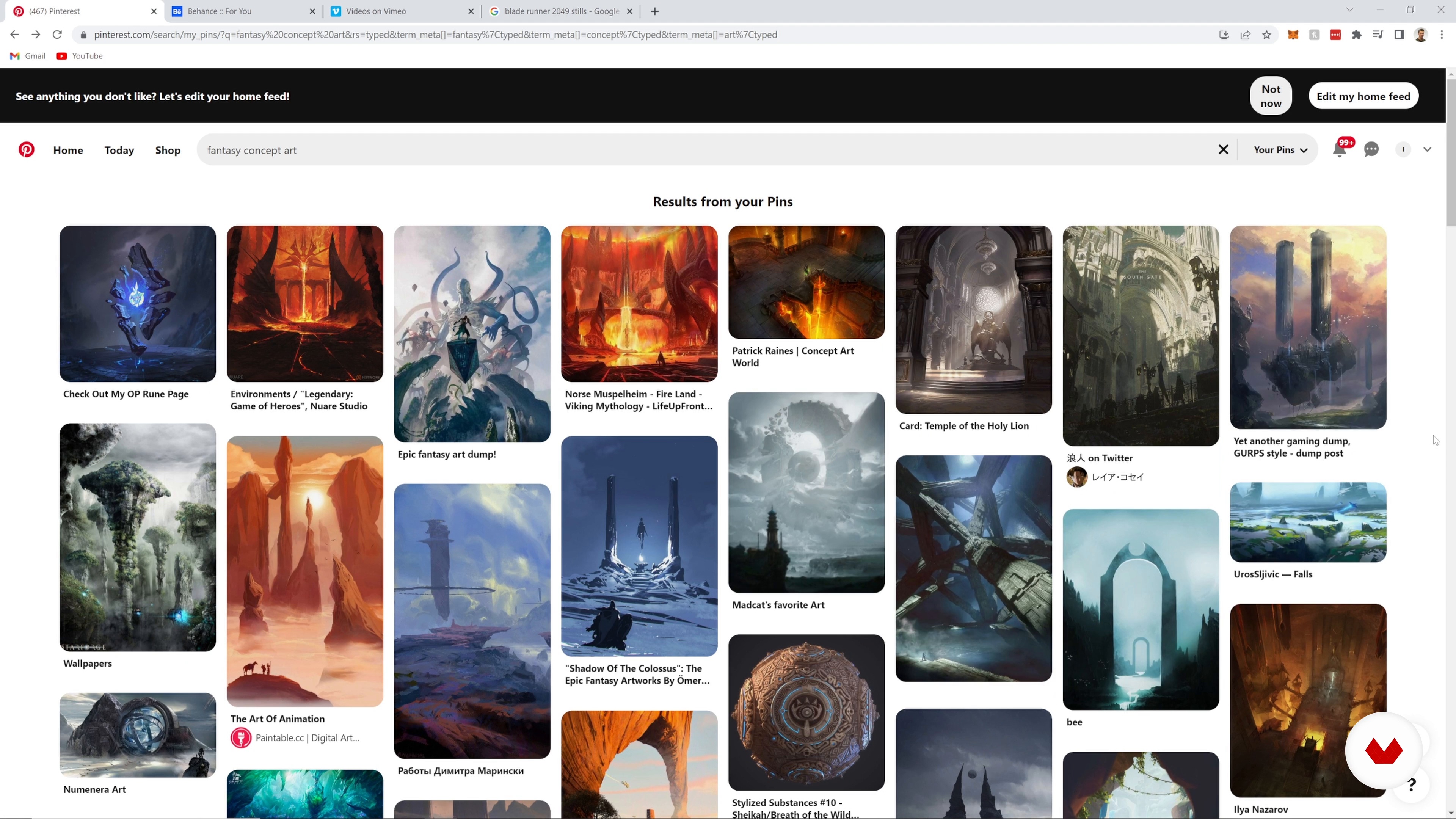
Task: Open the Gmail bookmark
Action: (x=28, y=56)
